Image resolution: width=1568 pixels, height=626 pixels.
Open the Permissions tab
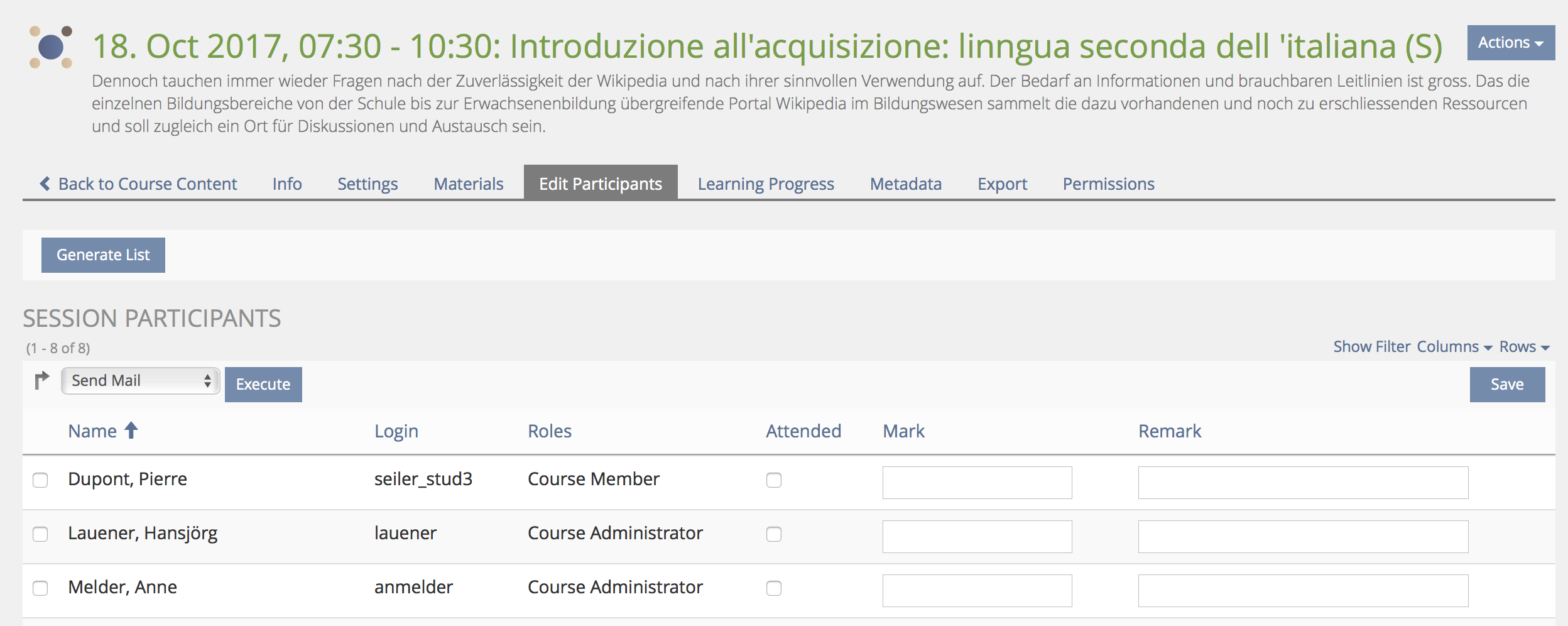tap(1108, 184)
